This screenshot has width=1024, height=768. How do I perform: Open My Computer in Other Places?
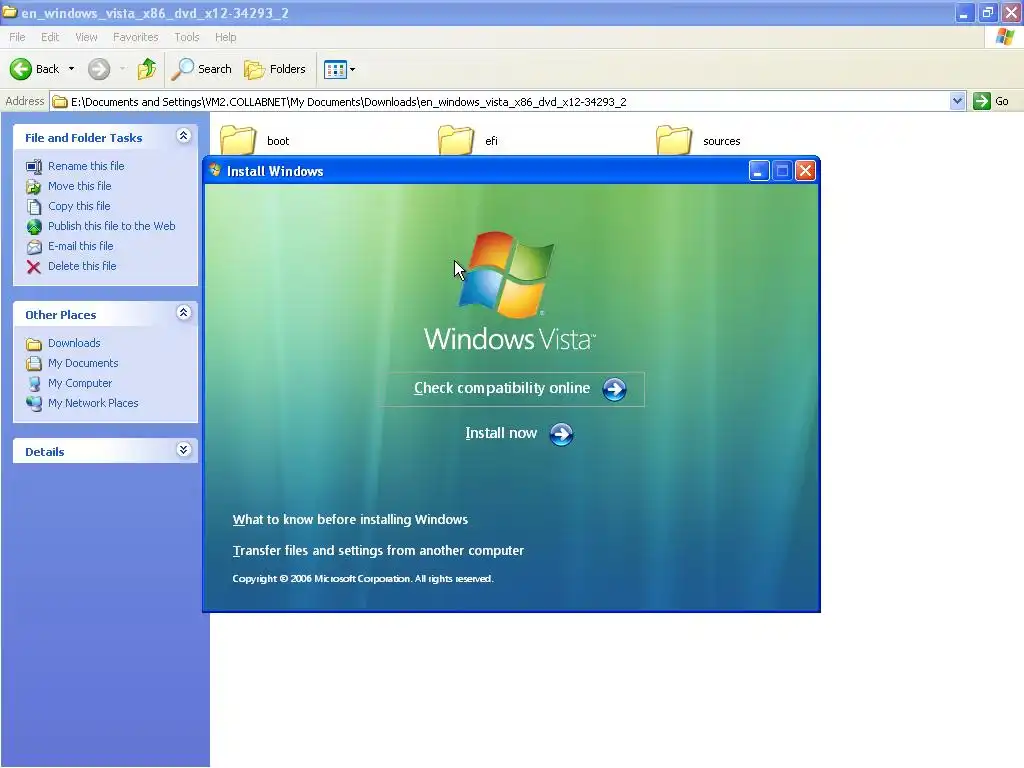pos(80,383)
